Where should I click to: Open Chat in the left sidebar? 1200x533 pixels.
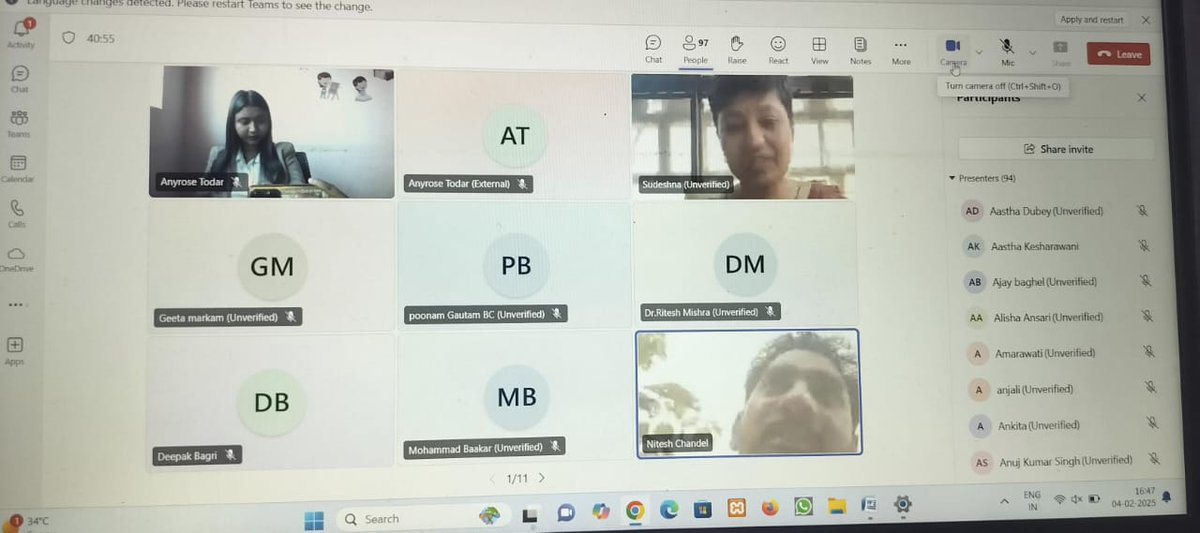coord(20,79)
